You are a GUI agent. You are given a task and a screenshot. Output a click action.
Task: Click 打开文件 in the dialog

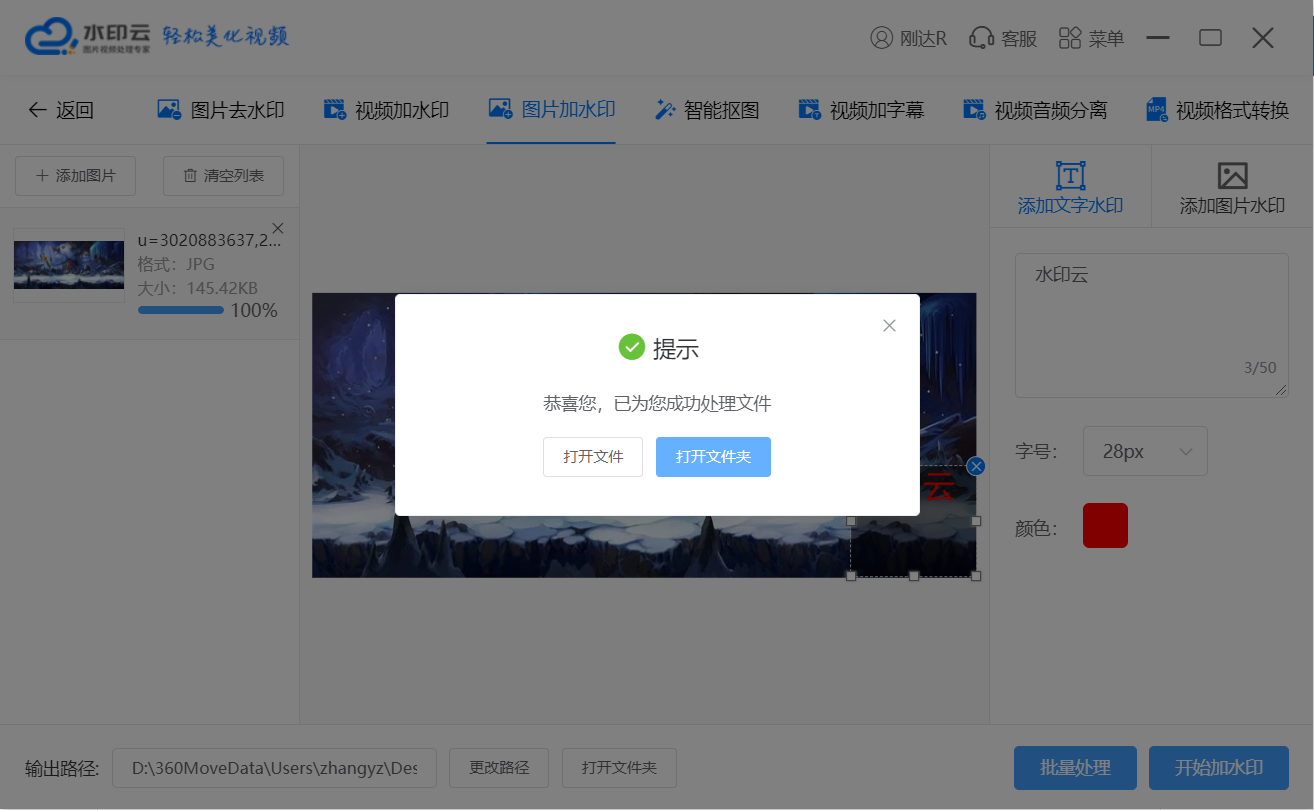(x=593, y=457)
